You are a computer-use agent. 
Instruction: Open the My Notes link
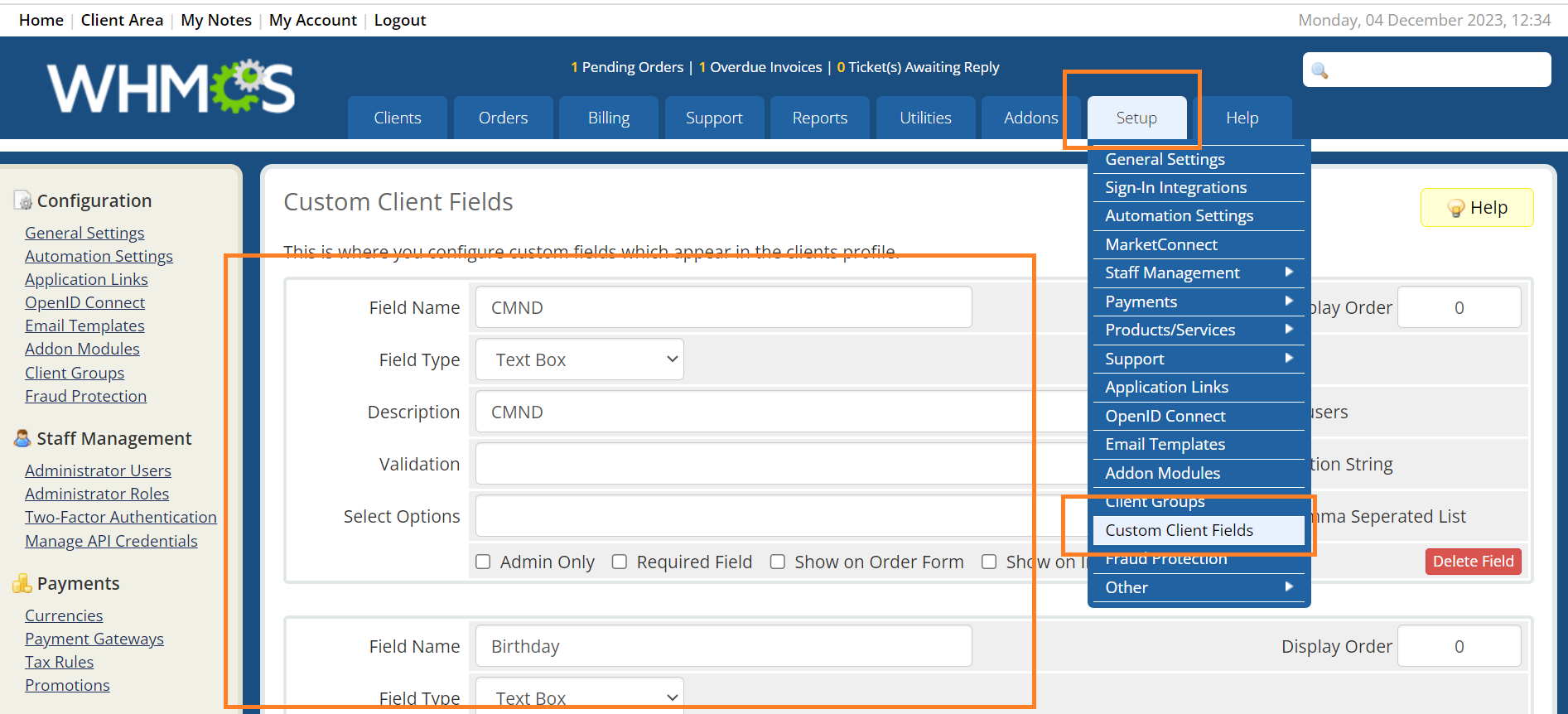[216, 20]
